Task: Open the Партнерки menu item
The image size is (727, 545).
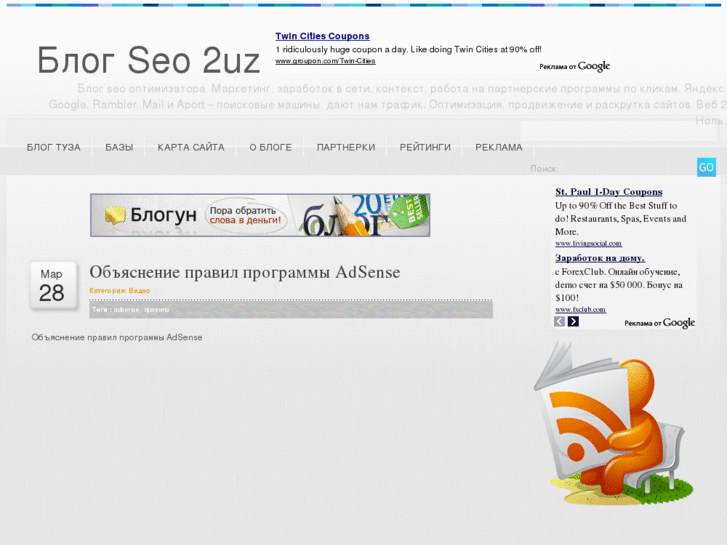Action: (x=346, y=147)
